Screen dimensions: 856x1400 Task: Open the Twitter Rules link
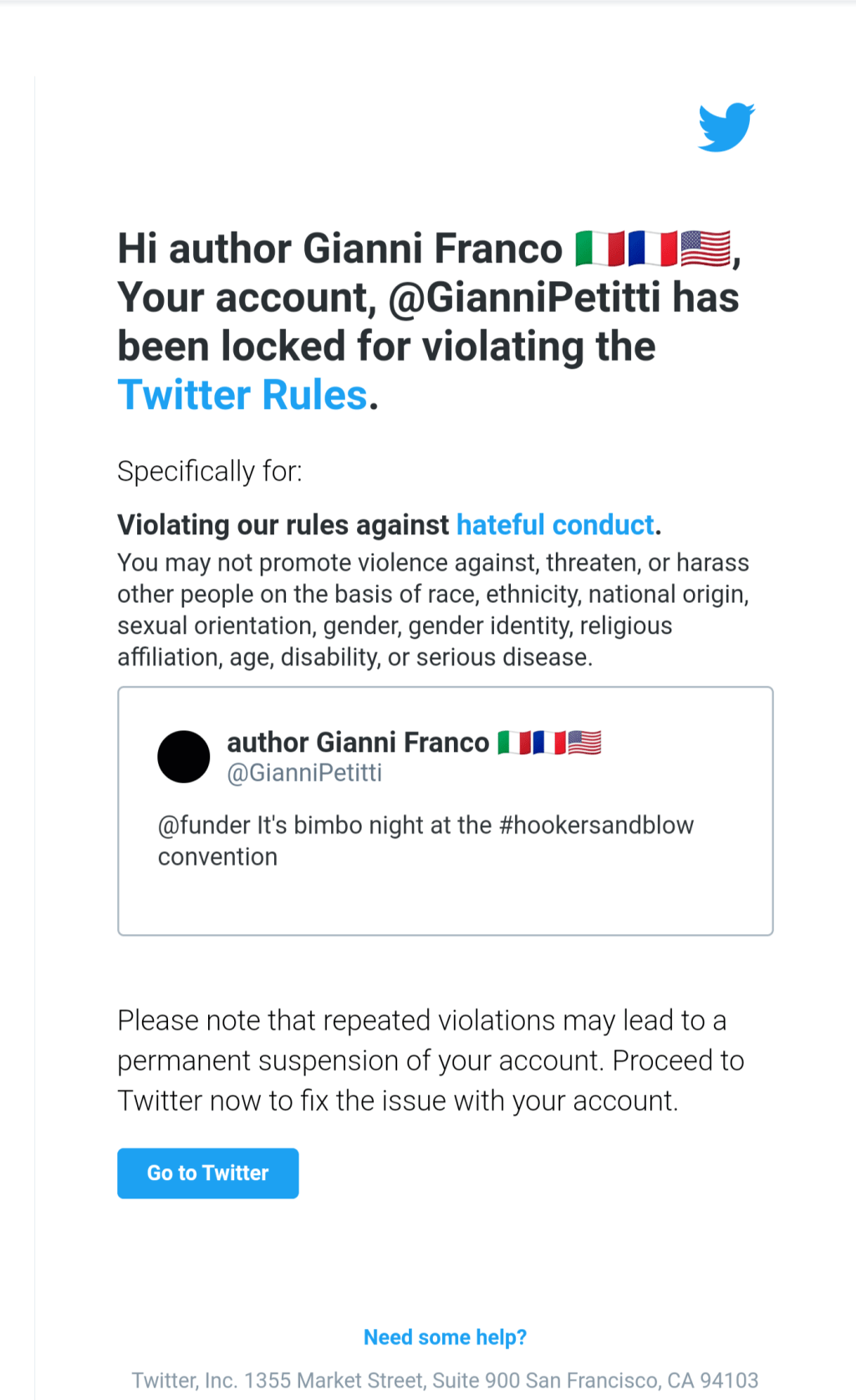click(x=243, y=395)
